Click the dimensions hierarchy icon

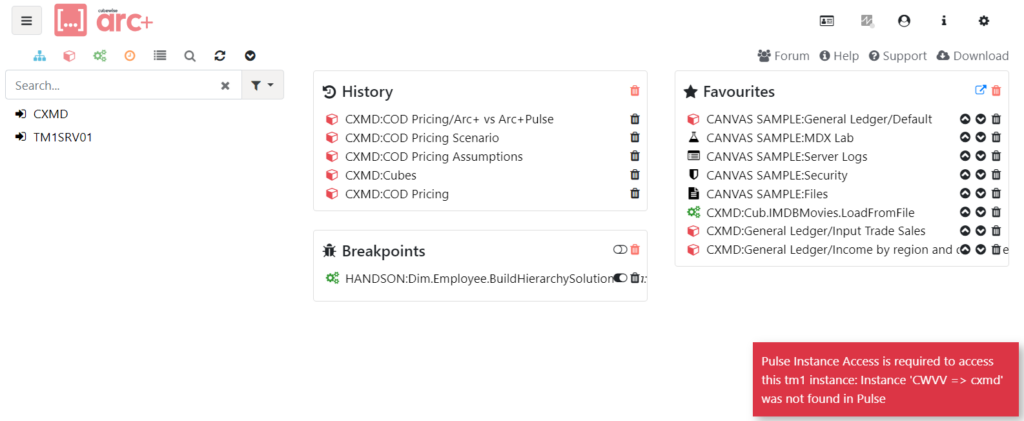click(39, 56)
